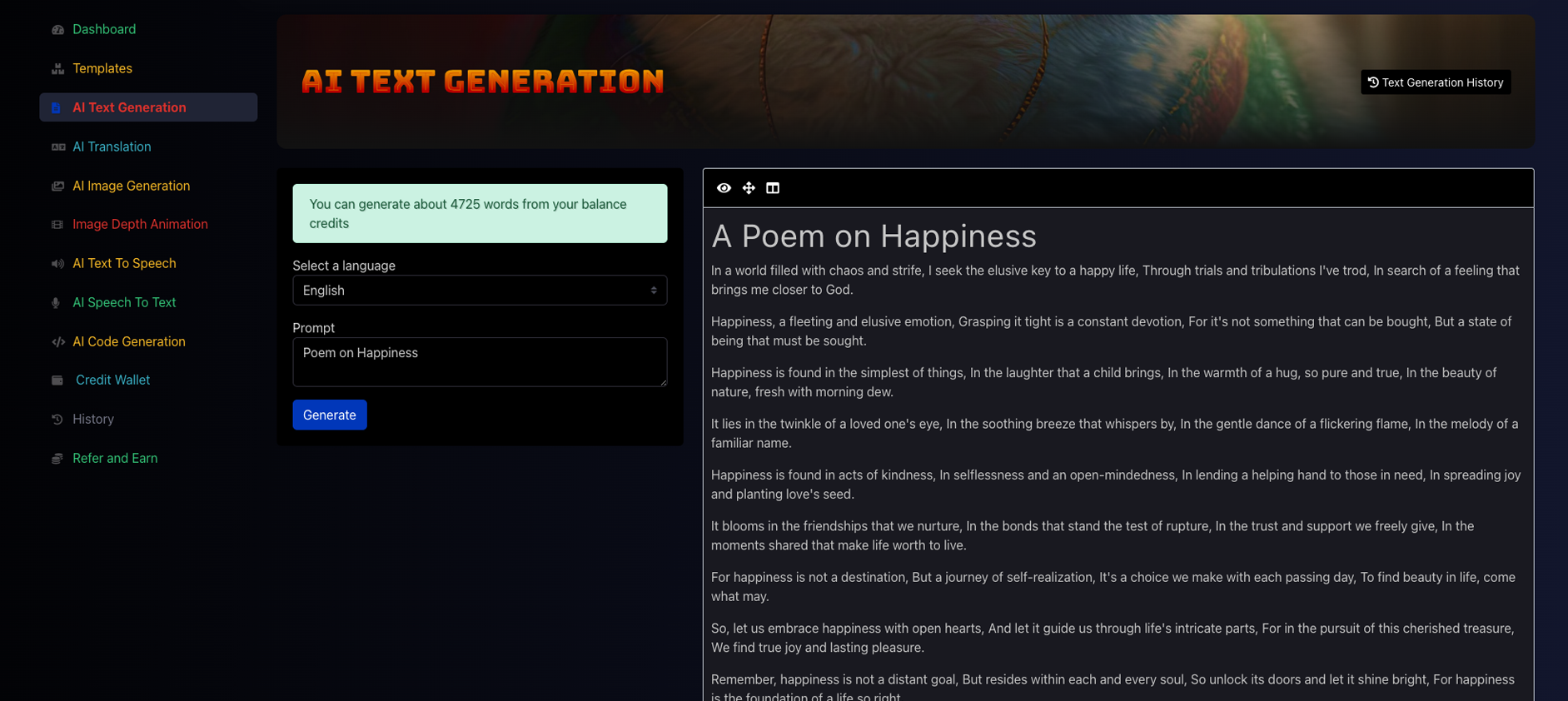This screenshot has width=1568, height=701.
Task: Toggle side-by-side columns view icon
Action: 773,188
